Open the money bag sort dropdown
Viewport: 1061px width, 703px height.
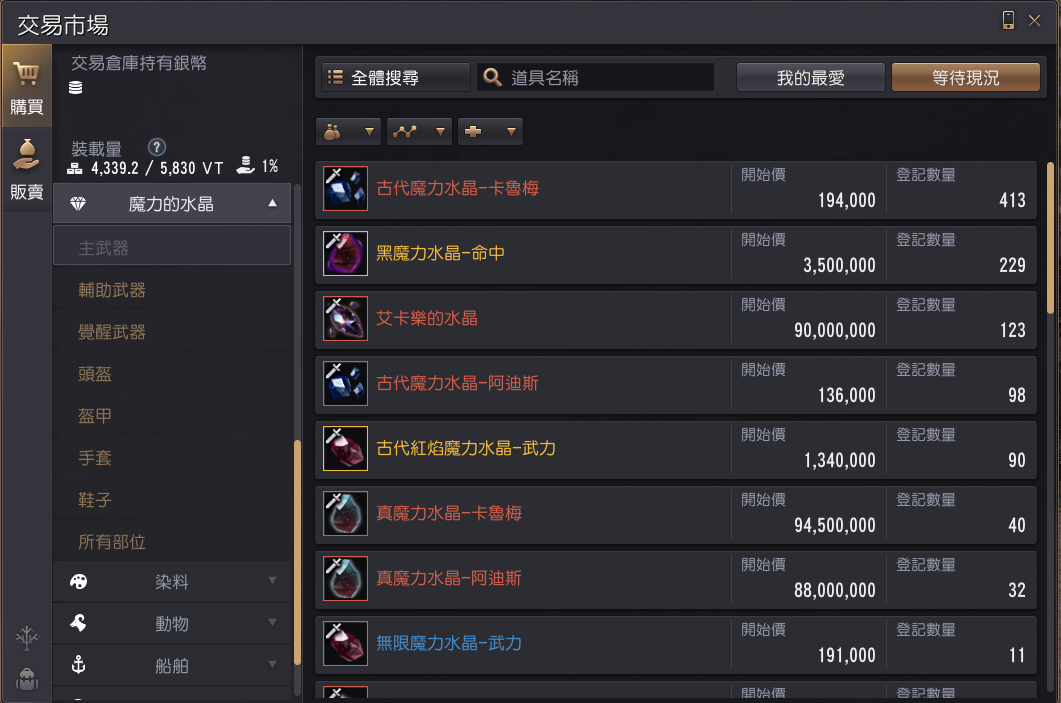348,131
